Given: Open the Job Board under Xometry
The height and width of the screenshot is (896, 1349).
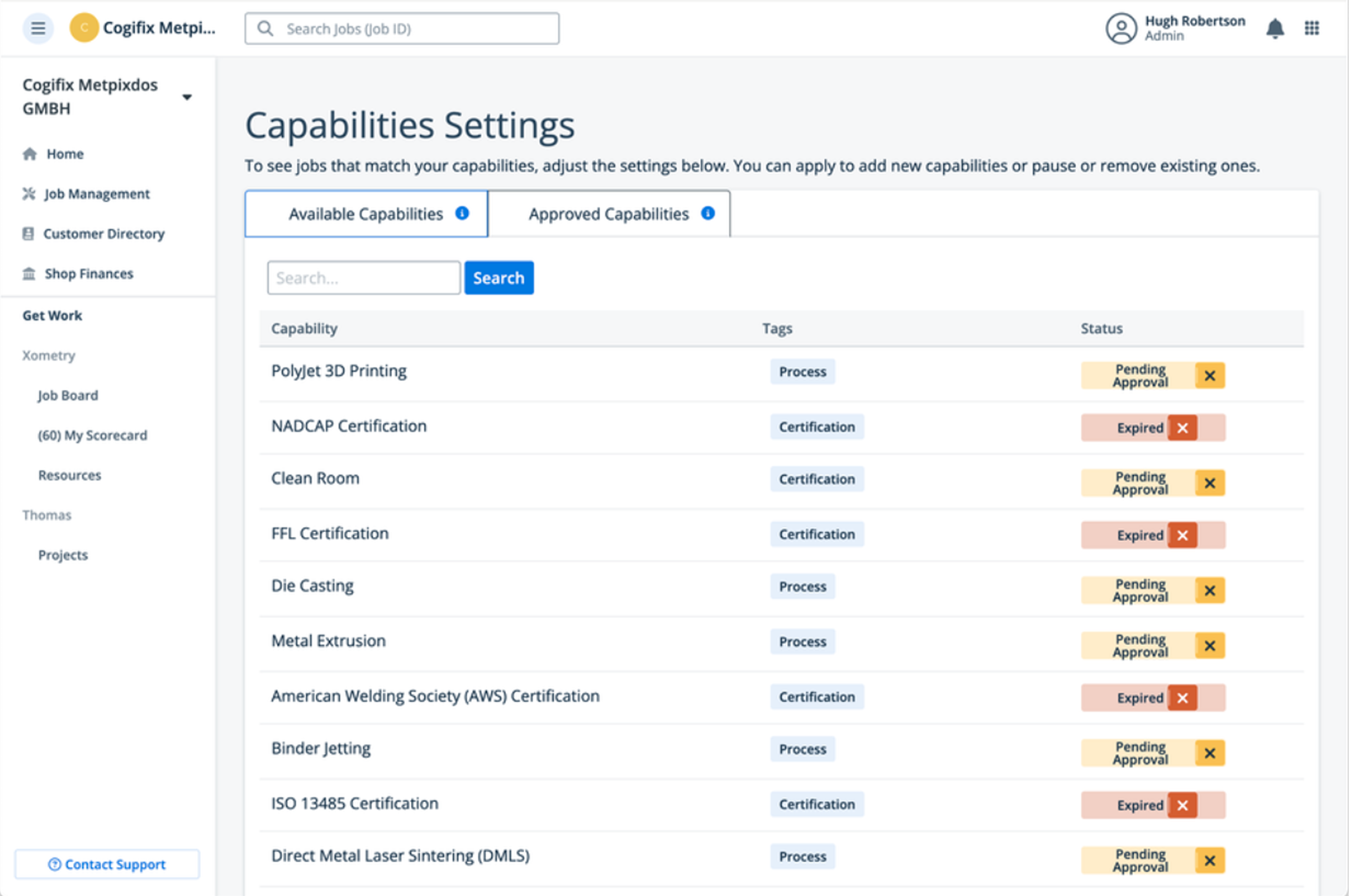Looking at the screenshot, I should 68,395.
